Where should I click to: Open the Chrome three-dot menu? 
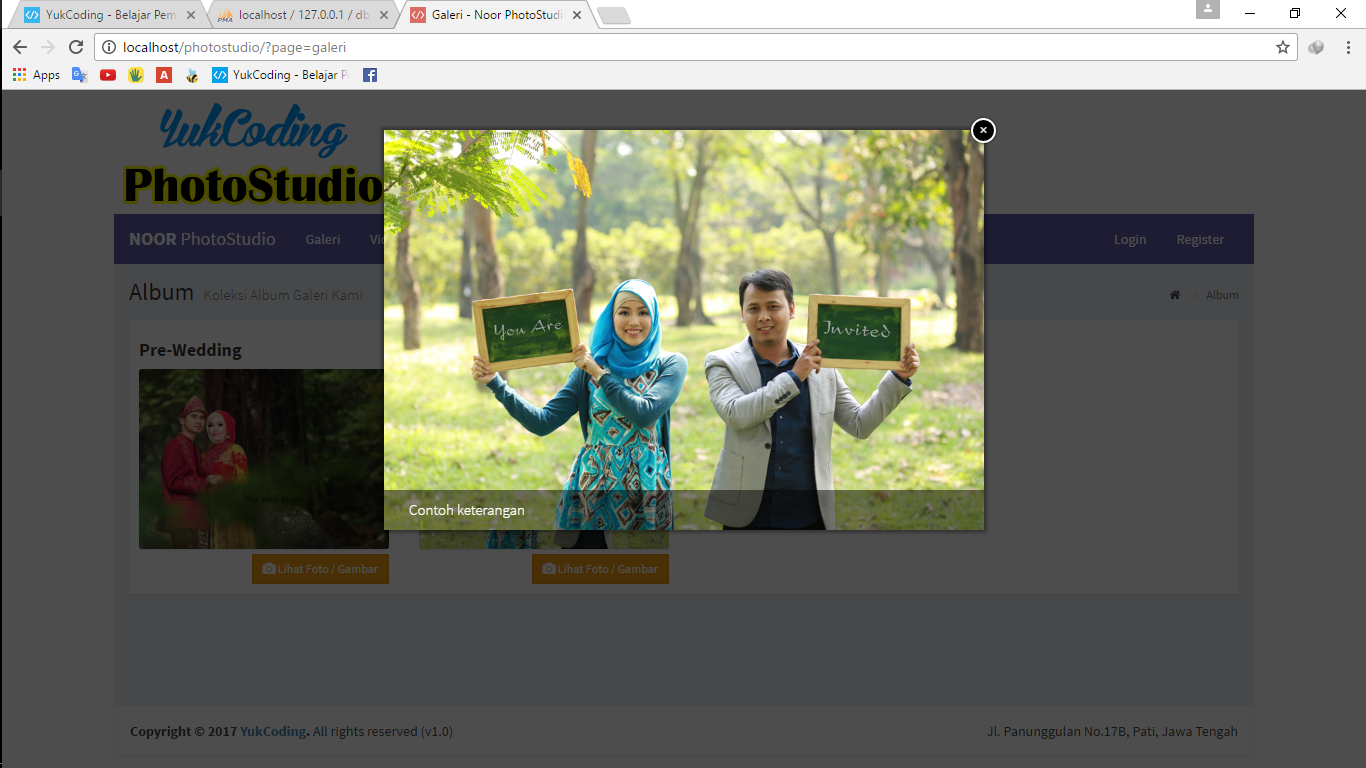1348,47
